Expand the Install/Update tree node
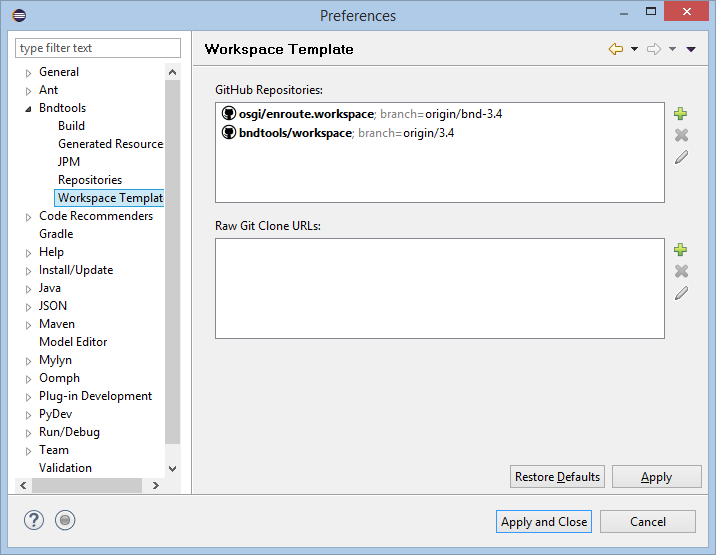Screen dimensions: 716x555 click(x=28, y=271)
